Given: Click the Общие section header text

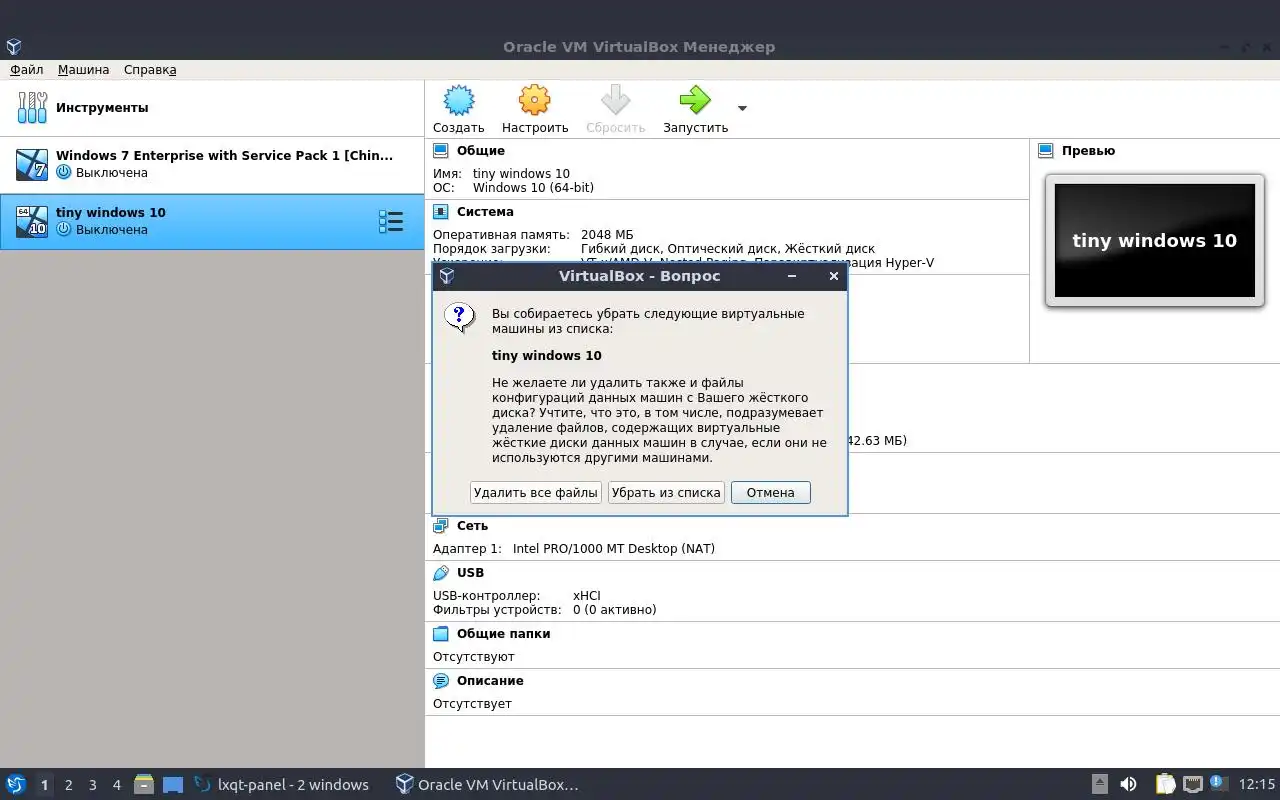Looking at the screenshot, I should (481, 151).
